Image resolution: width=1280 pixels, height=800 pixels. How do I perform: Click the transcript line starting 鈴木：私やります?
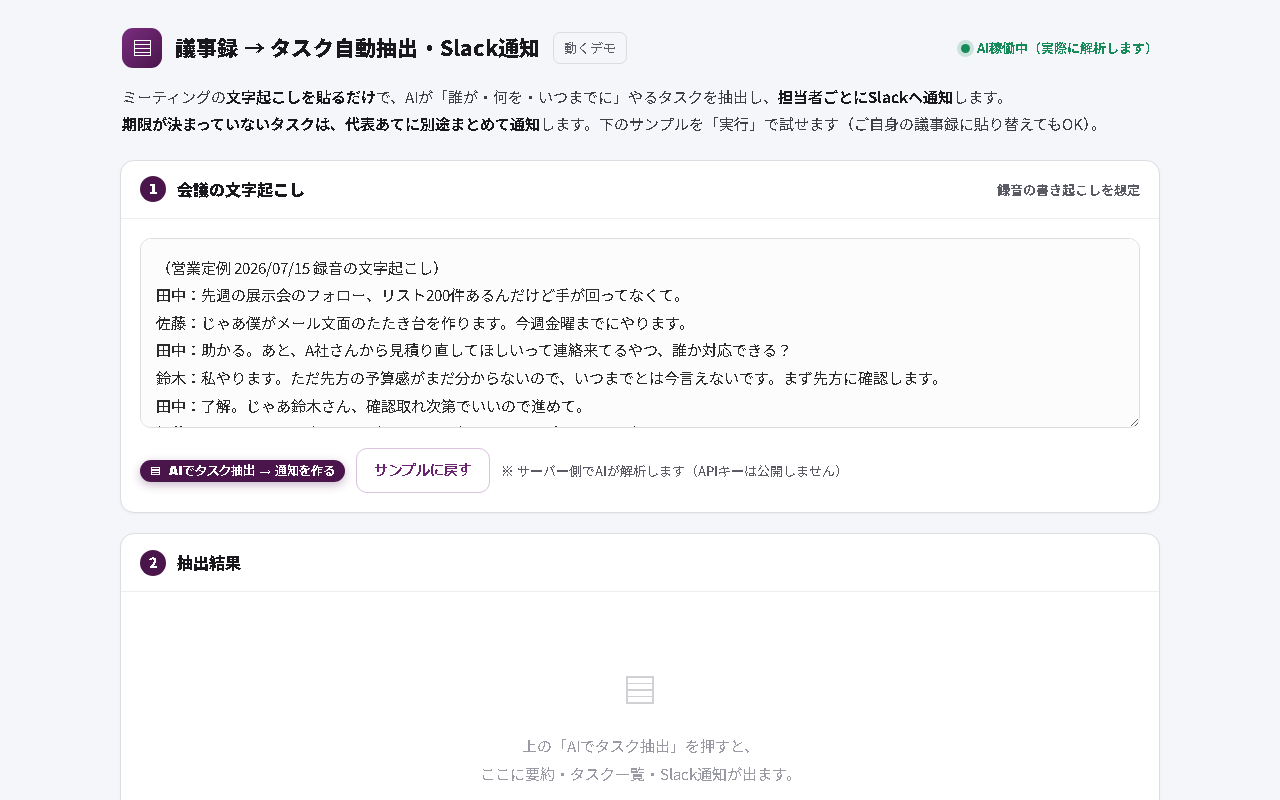(x=548, y=378)
